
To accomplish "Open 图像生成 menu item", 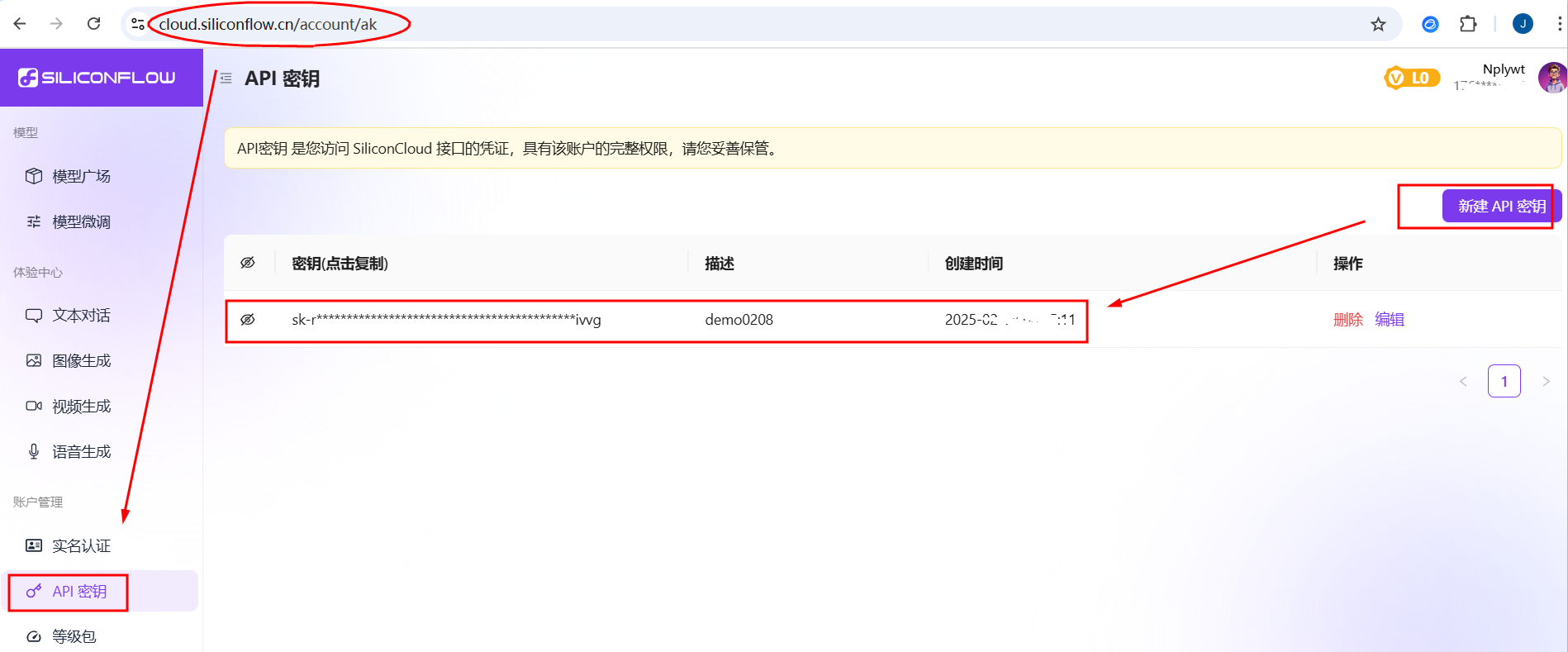I will [x=101, y=360].
